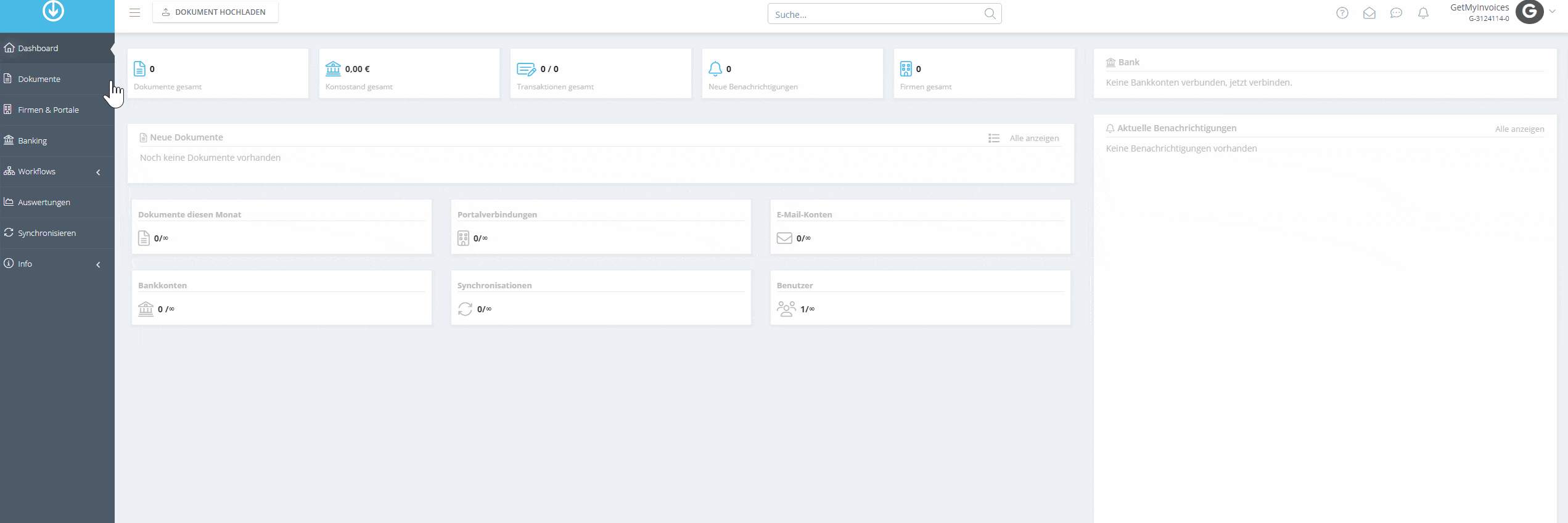Click the Benutzer users icon
1568x523 pixels.
click(786, 309)
